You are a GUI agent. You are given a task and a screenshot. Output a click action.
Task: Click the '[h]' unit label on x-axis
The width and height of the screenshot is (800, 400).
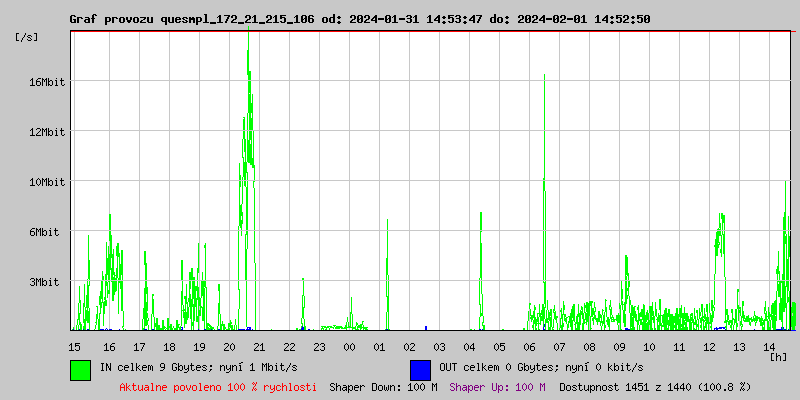tap(779, 357)
